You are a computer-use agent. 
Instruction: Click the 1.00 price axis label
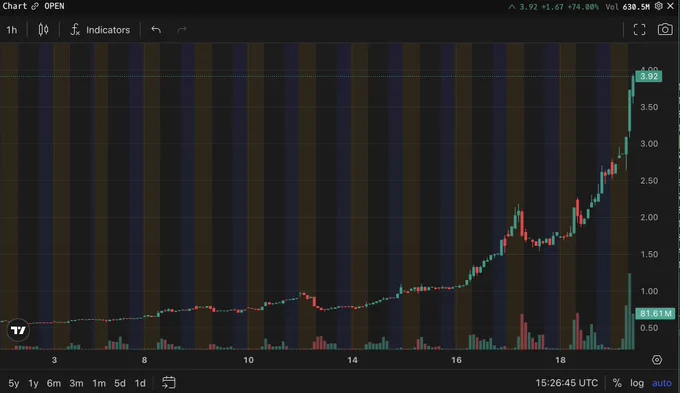[x=649, y=291]
